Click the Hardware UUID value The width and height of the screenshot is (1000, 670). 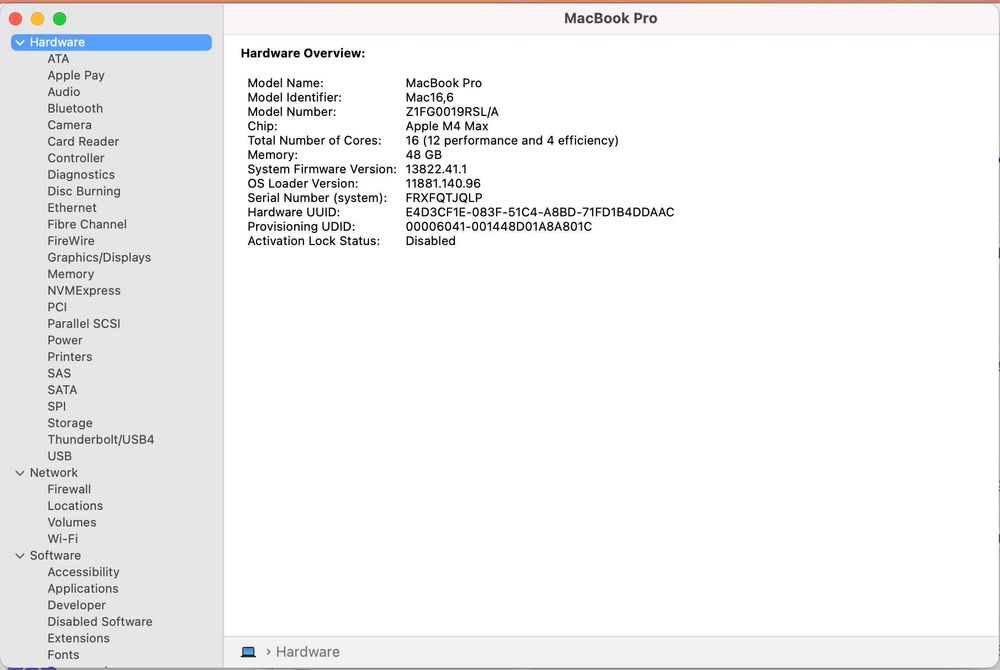[x=540, y=212]
